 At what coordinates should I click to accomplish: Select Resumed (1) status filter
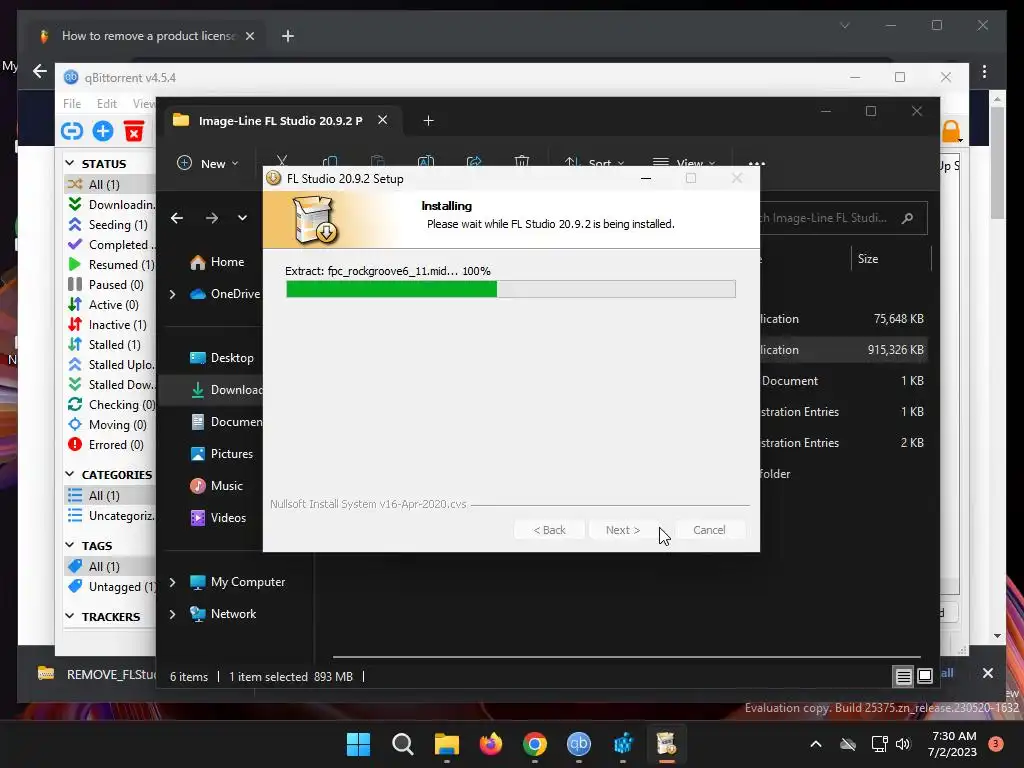[x=111, y=264]
